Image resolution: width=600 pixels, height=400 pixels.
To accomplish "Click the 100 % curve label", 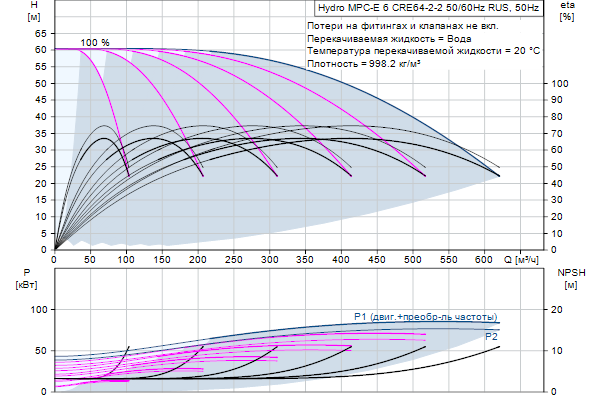I will (95, 42).
